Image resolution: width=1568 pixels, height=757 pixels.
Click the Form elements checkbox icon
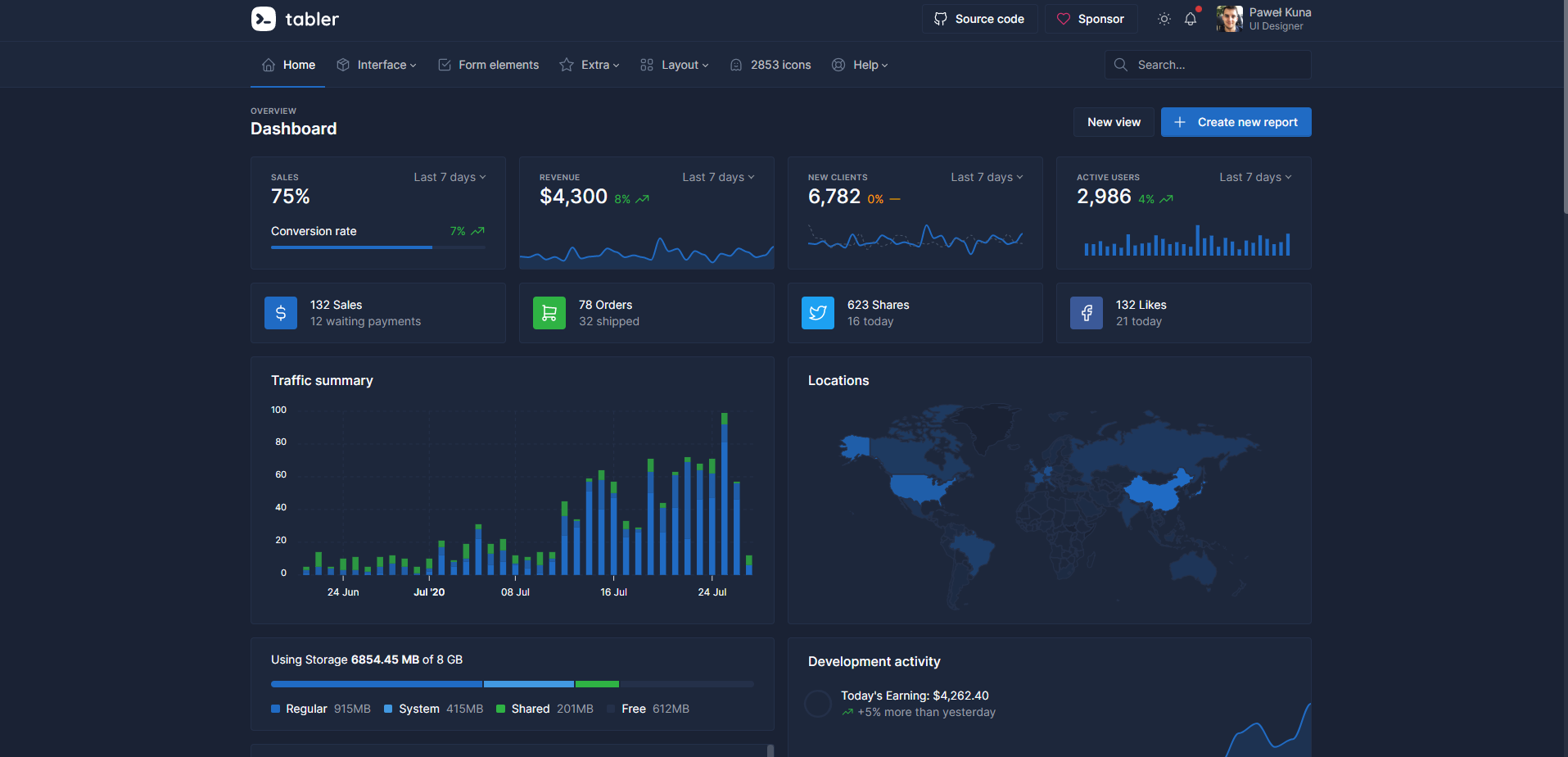point(445,65)
